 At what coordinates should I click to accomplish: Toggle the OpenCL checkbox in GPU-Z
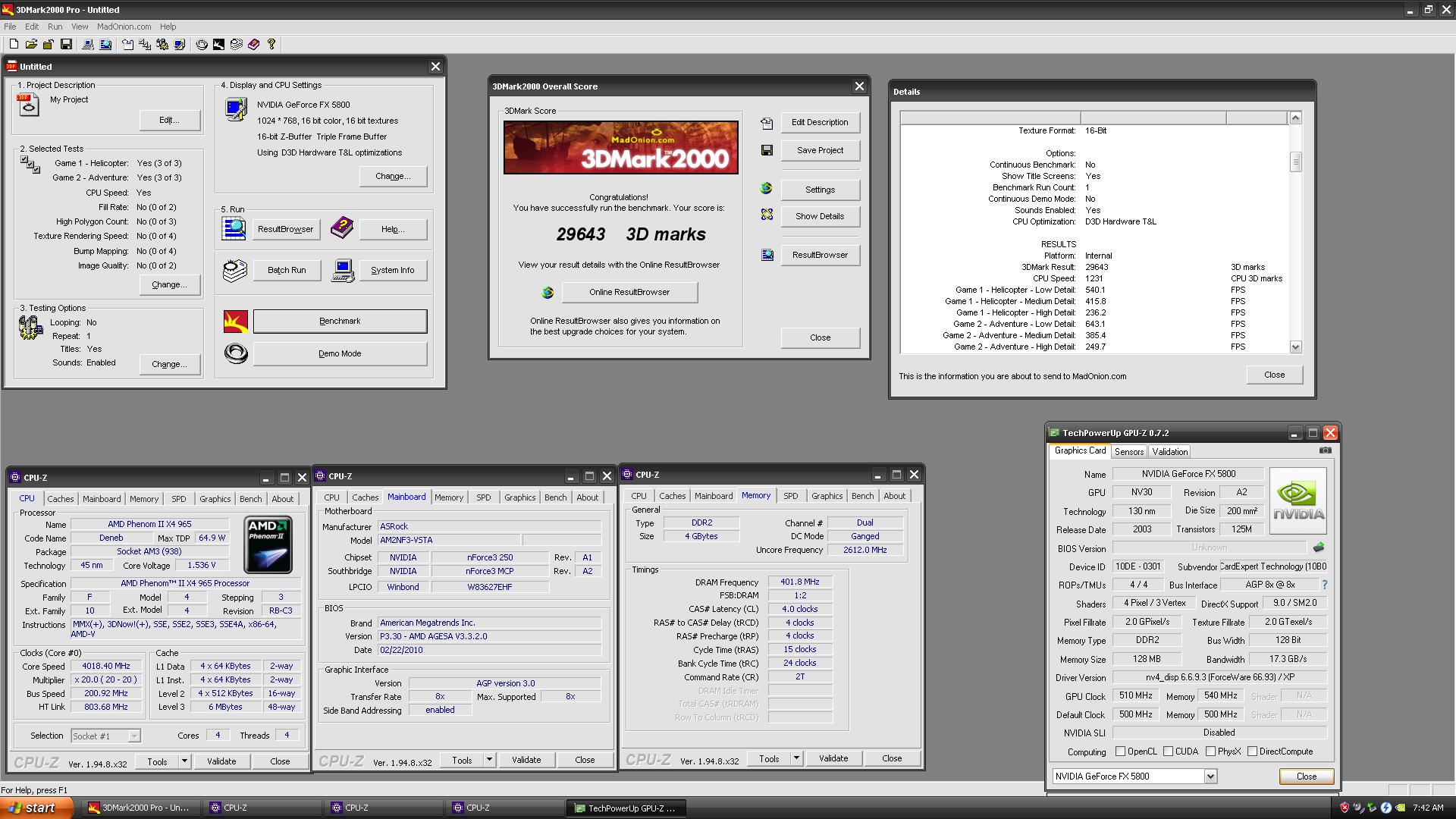coord(1121,752)
